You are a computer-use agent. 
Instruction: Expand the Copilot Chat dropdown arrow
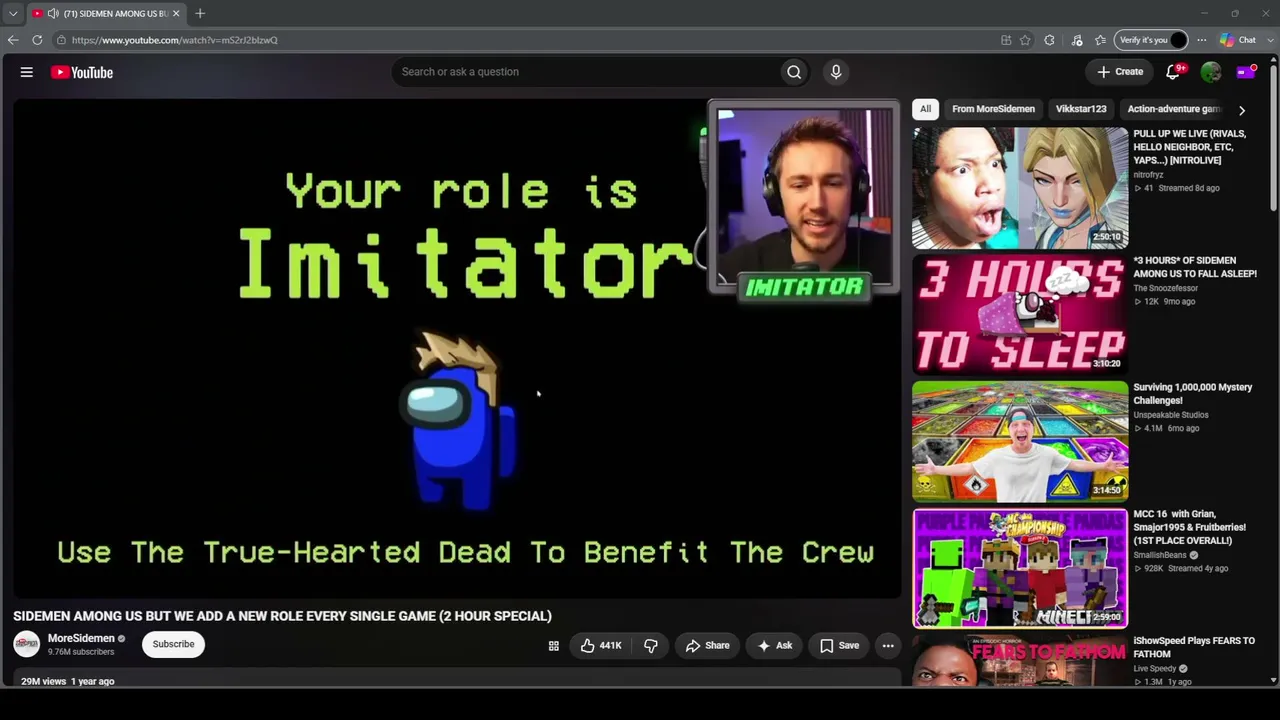(x=1270, y=40)
